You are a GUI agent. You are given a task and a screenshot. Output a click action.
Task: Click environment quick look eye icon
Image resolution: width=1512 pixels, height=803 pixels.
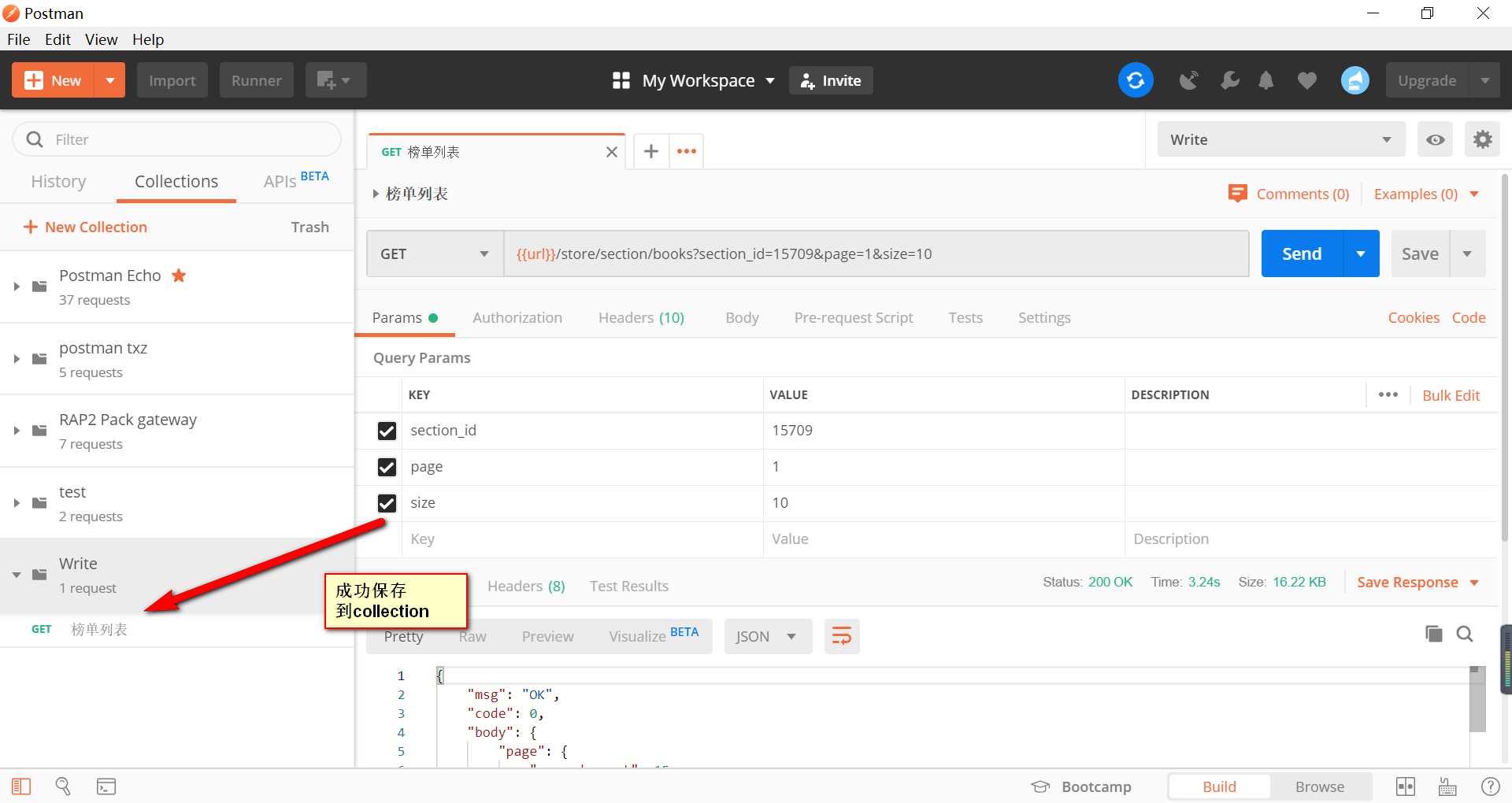click(x=1436, y=139)
